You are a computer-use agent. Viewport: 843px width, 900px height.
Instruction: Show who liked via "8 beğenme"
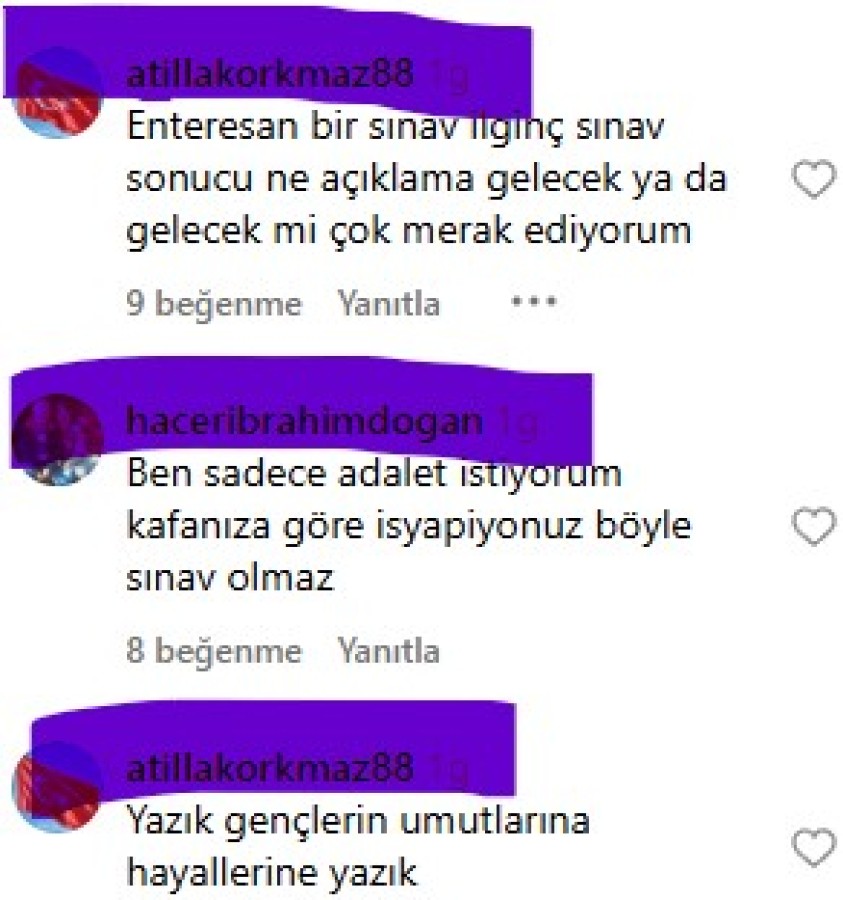coord(213,651)
